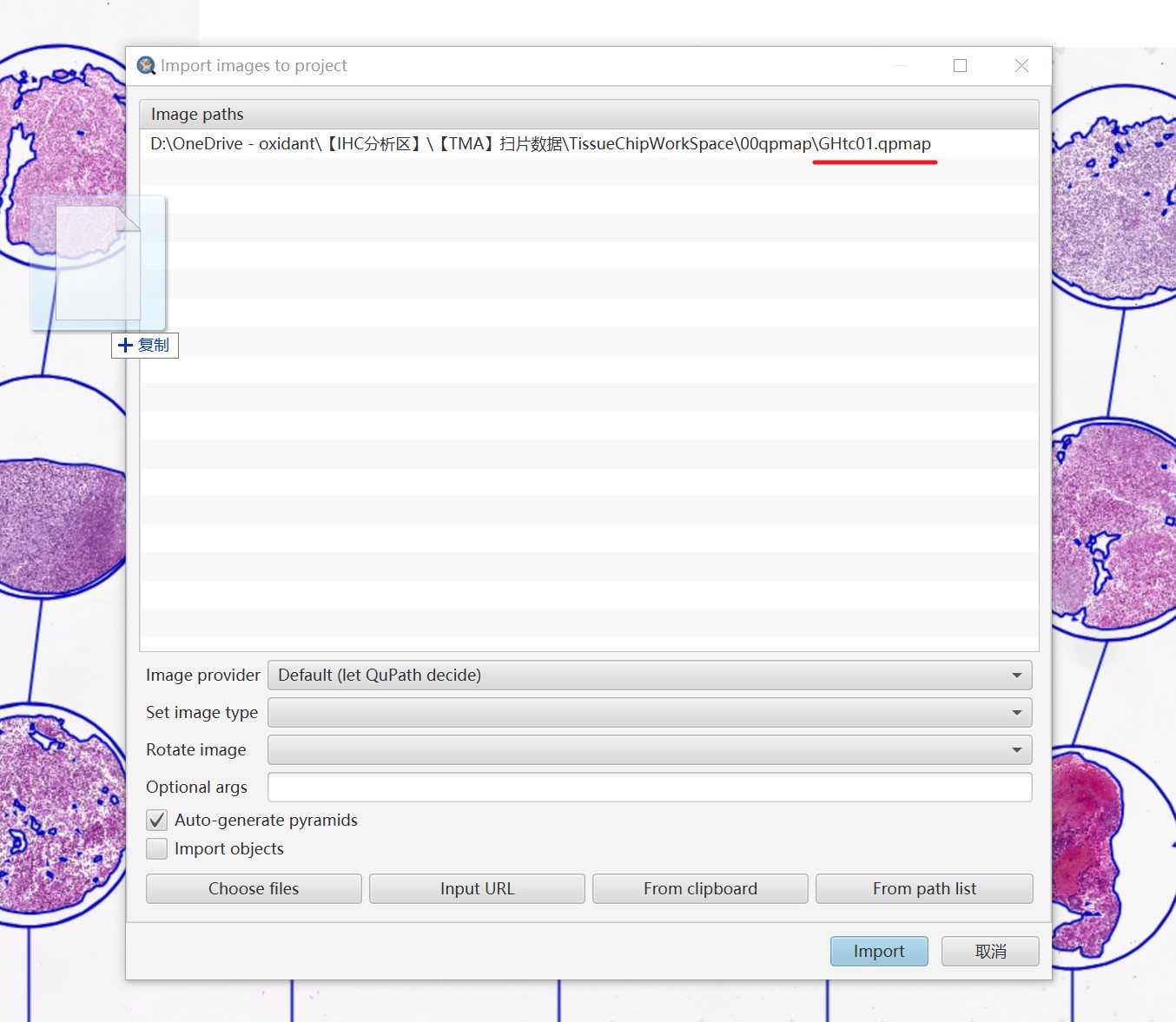Click the bright pink tissue core in the background viewer

[x=1087, y=855]
